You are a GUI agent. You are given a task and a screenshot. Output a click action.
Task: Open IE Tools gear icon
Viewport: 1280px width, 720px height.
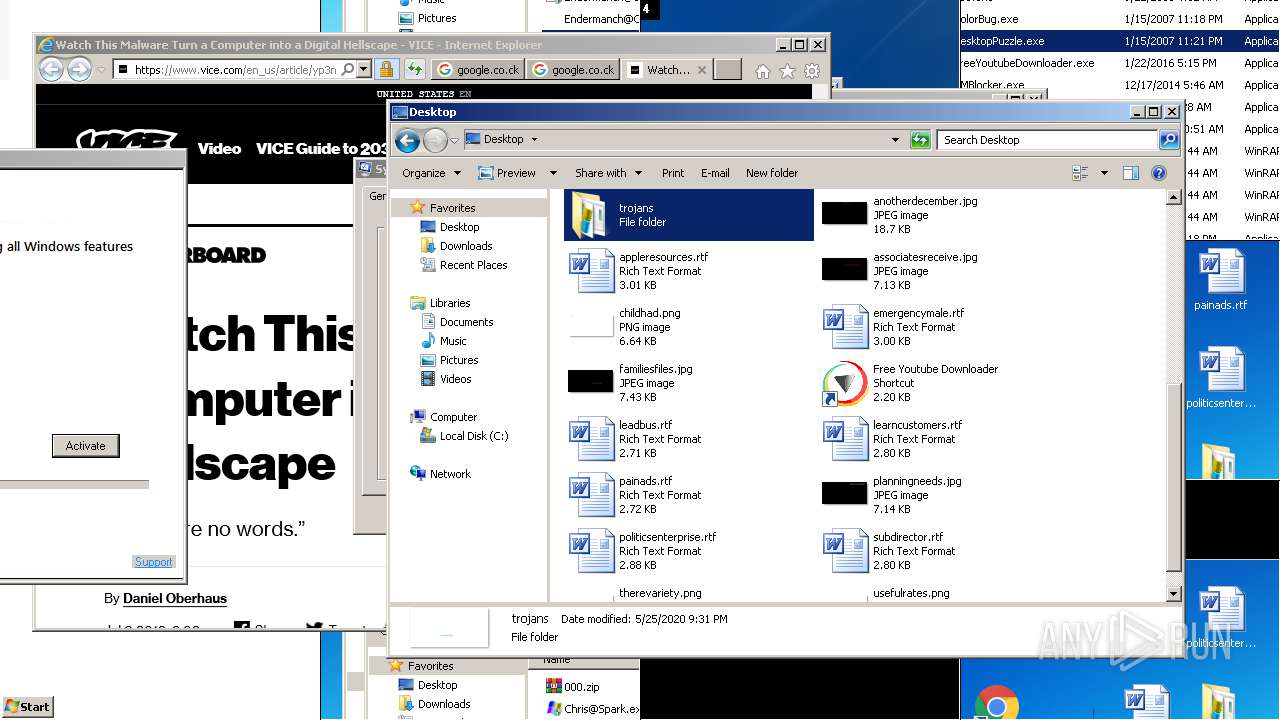[x=812, y=71]
